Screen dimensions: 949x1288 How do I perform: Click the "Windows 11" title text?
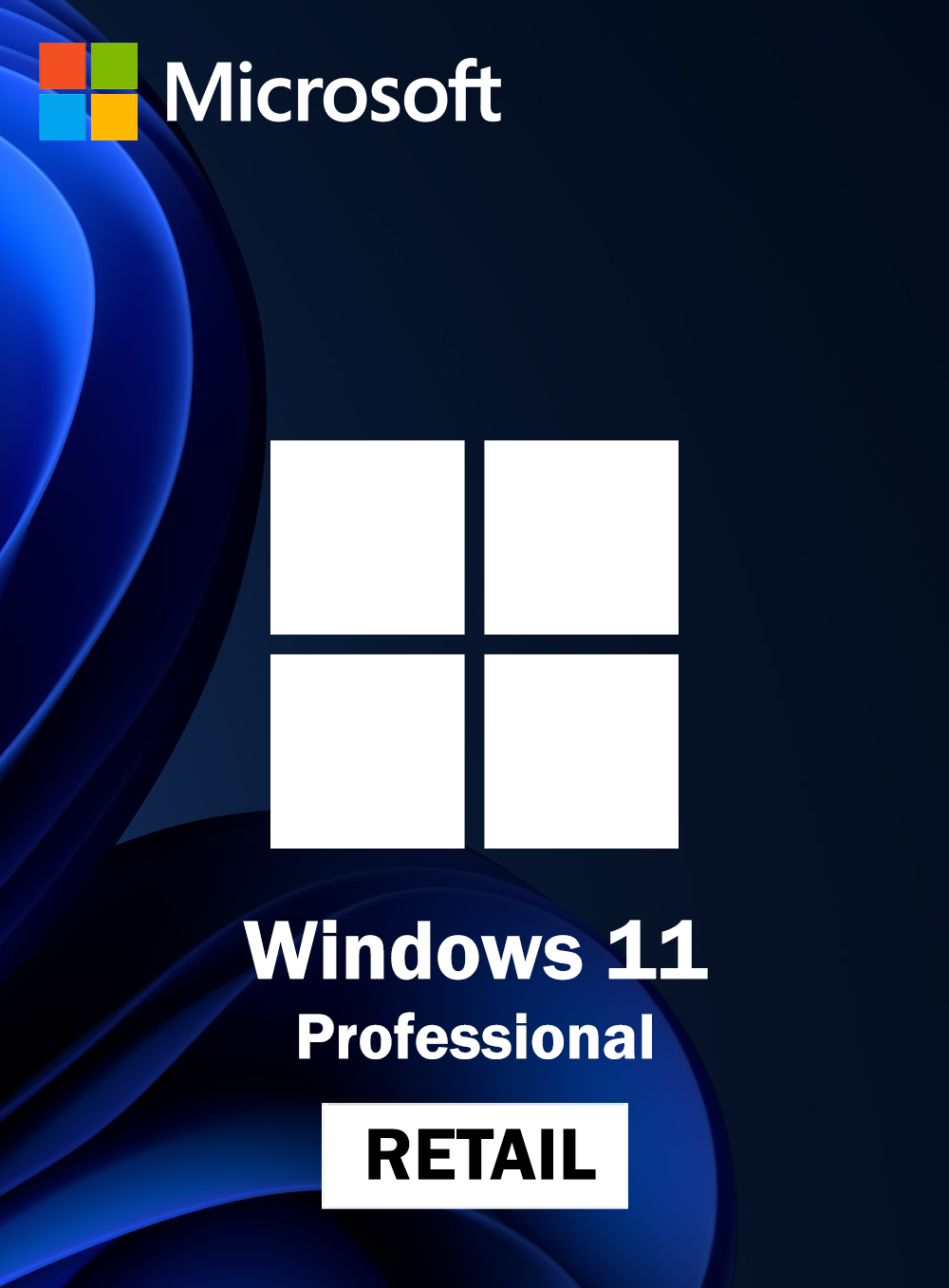[x=476, y=950]
